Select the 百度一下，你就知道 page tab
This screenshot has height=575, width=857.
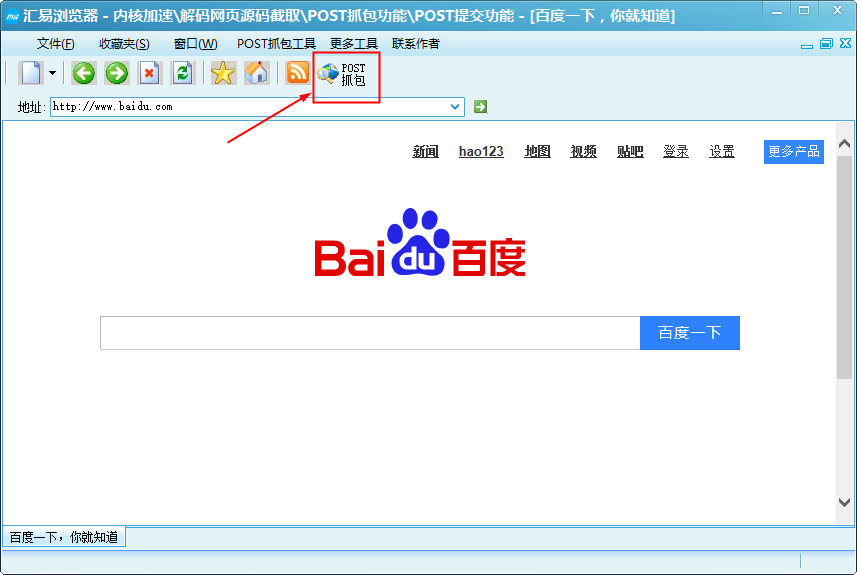[x=64, y=537]
